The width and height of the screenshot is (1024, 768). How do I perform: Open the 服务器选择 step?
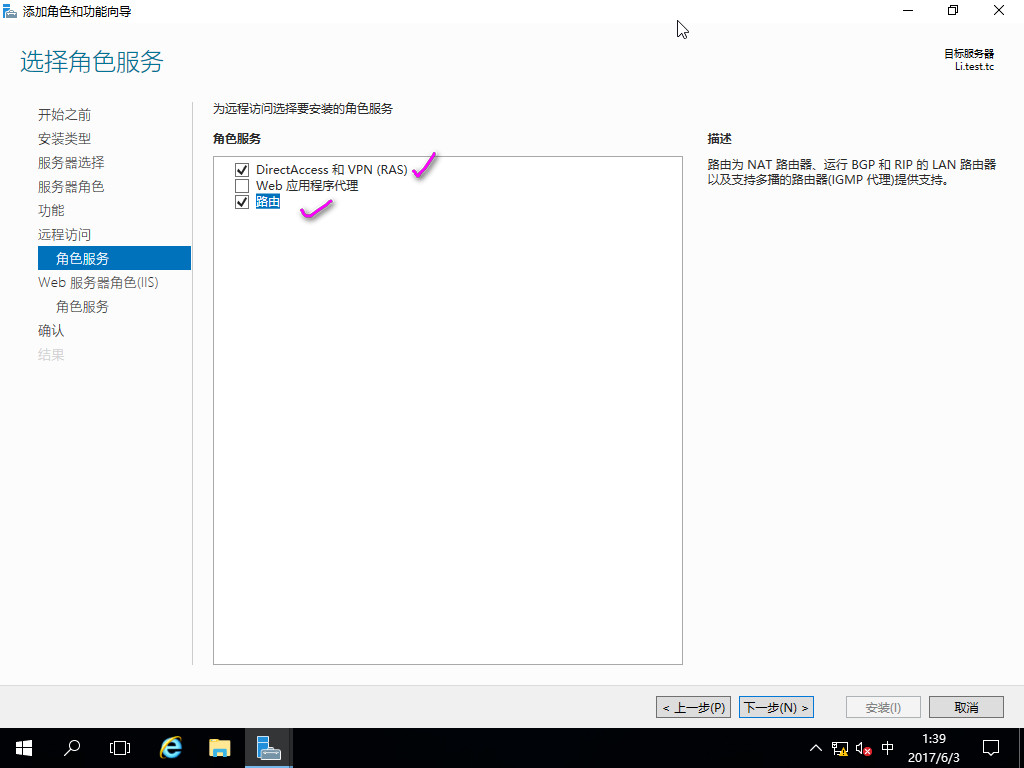point(71,163)
